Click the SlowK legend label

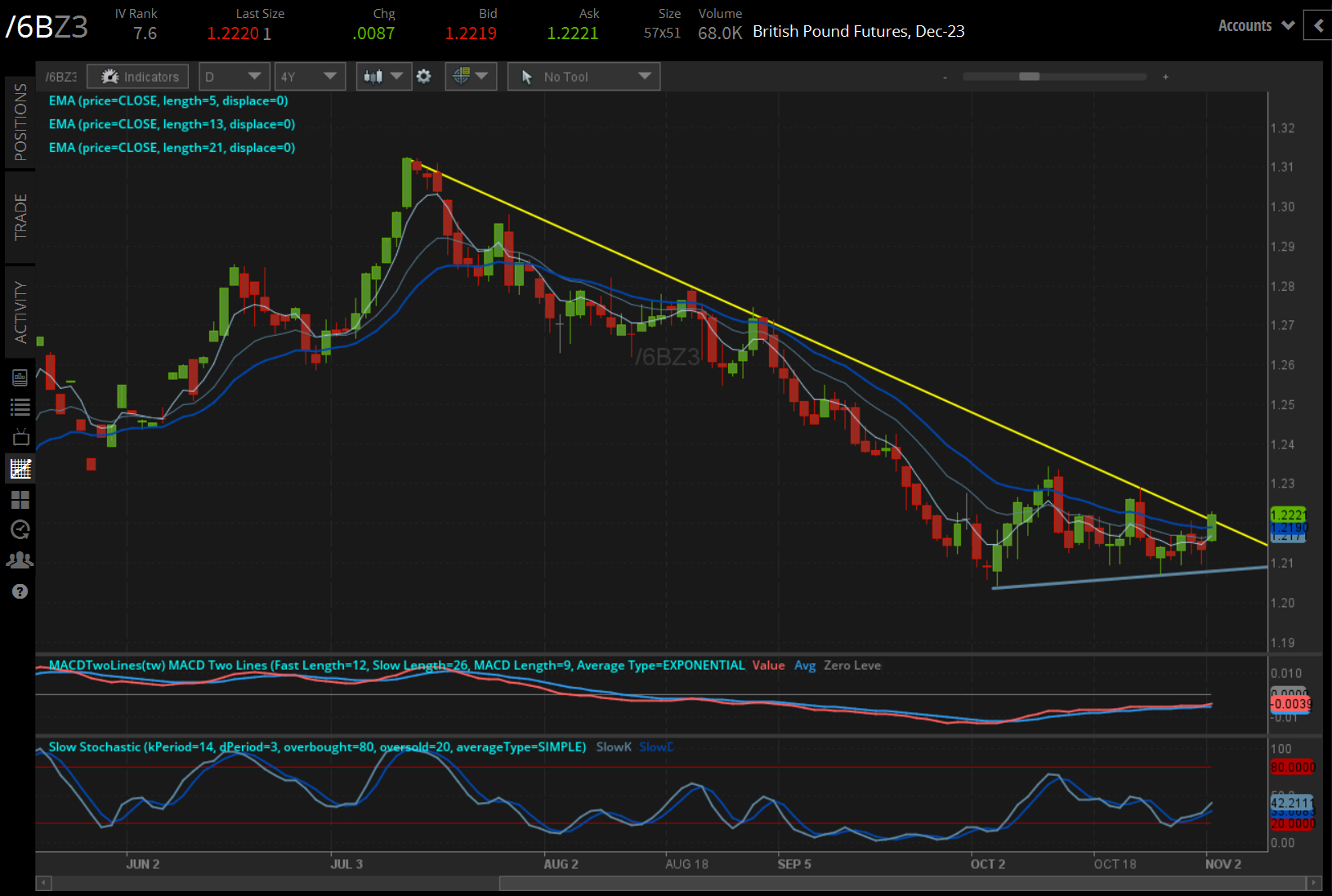(x=614, y=747)
